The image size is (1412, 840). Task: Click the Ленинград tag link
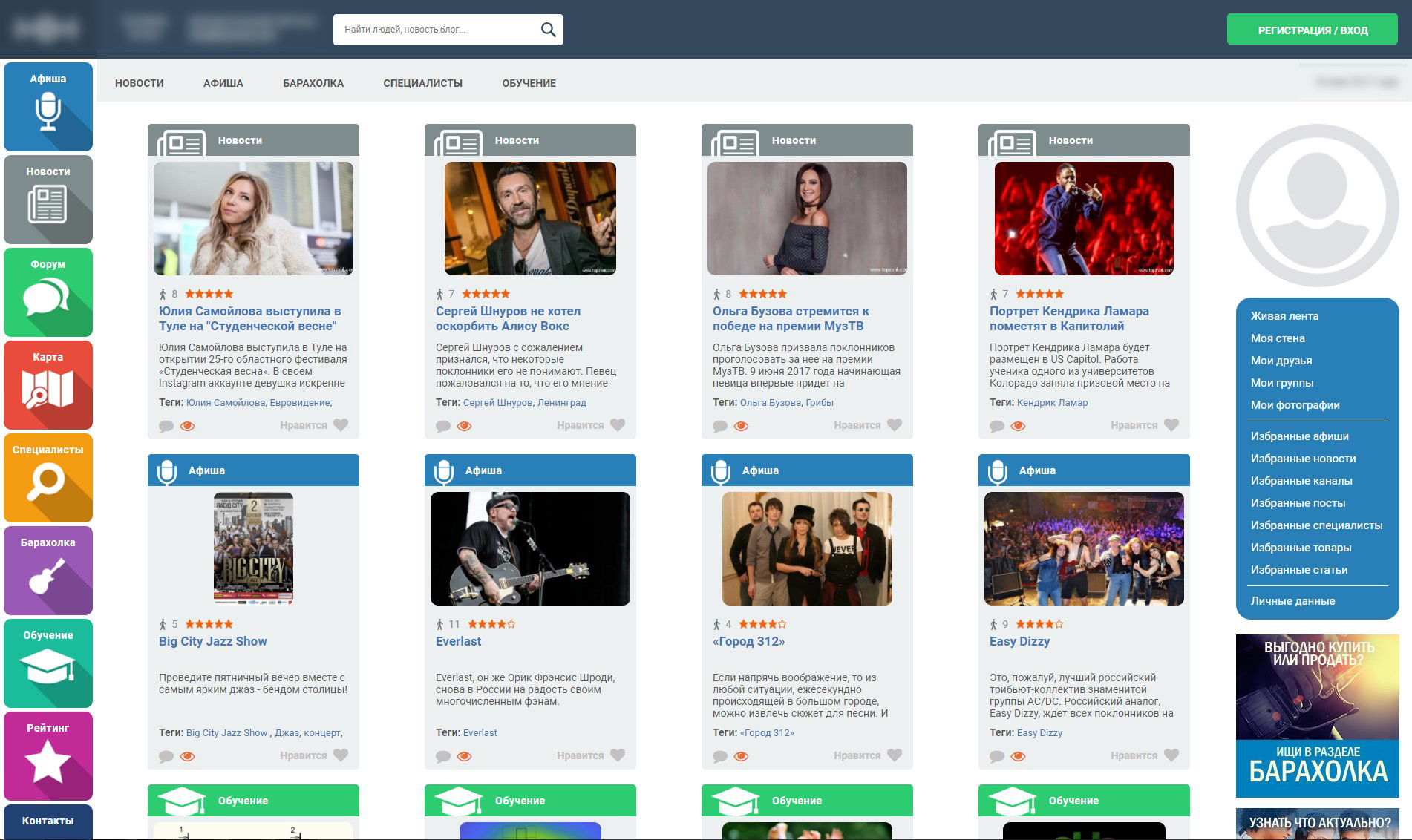(562, 403)
